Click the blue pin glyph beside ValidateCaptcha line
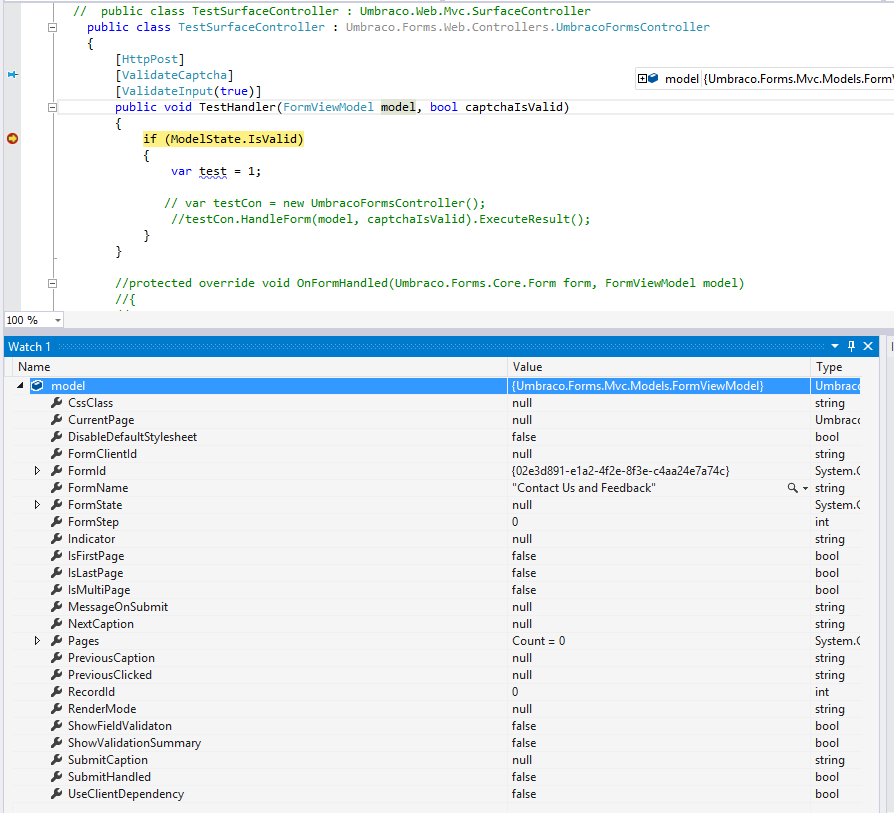Viewport: 894px width, 813px height. (13, 75)
